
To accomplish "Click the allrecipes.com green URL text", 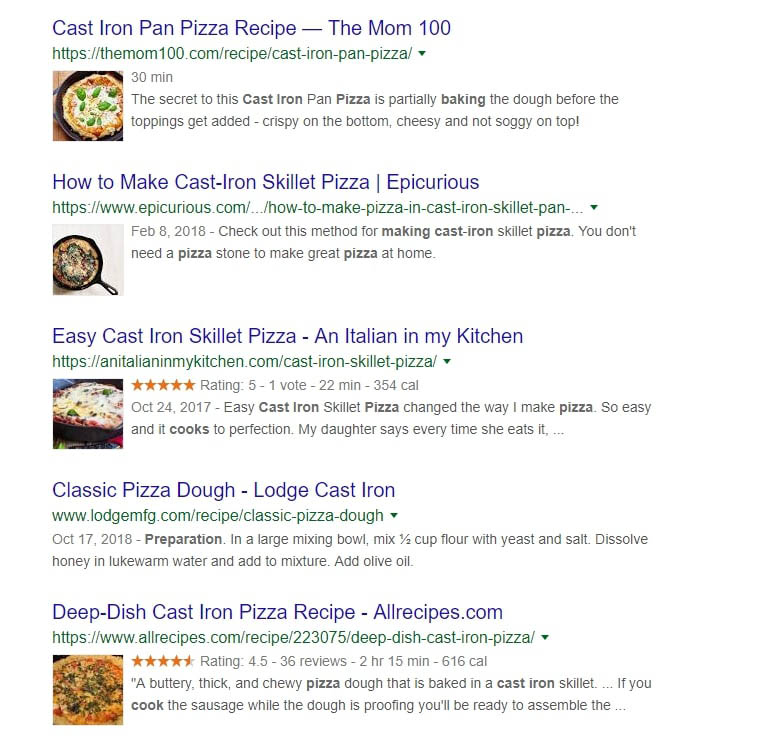I will [x=293, y=638].
